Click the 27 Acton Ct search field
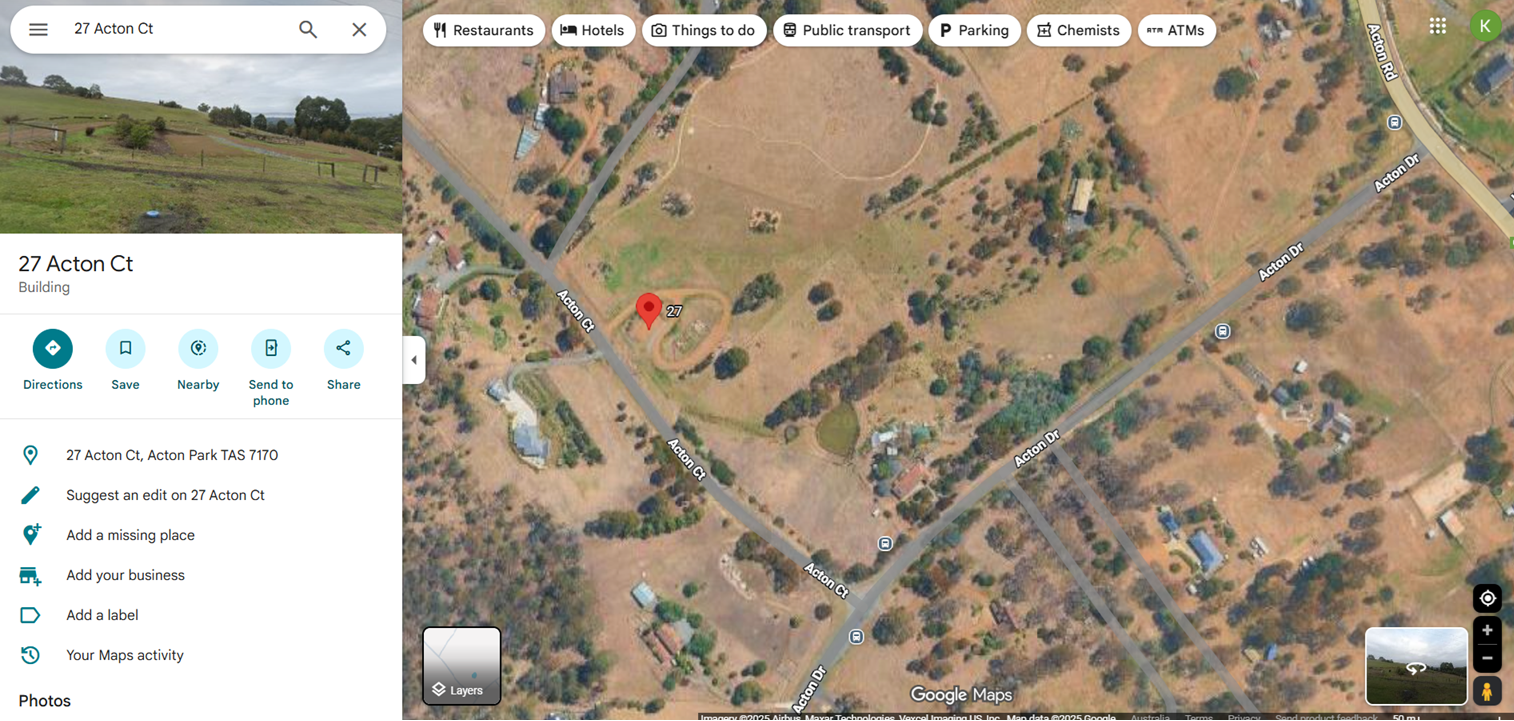 click(176, 29)
